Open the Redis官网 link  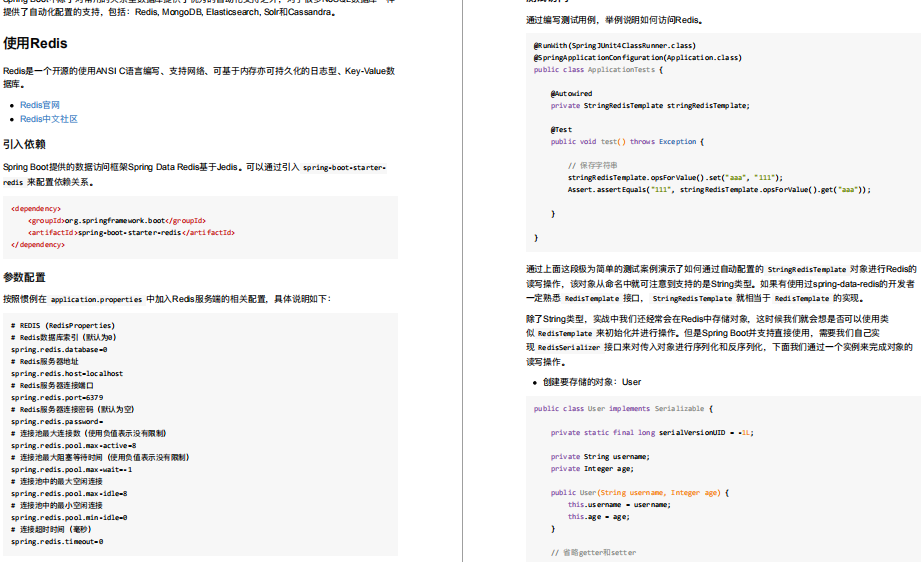[40, 105]
